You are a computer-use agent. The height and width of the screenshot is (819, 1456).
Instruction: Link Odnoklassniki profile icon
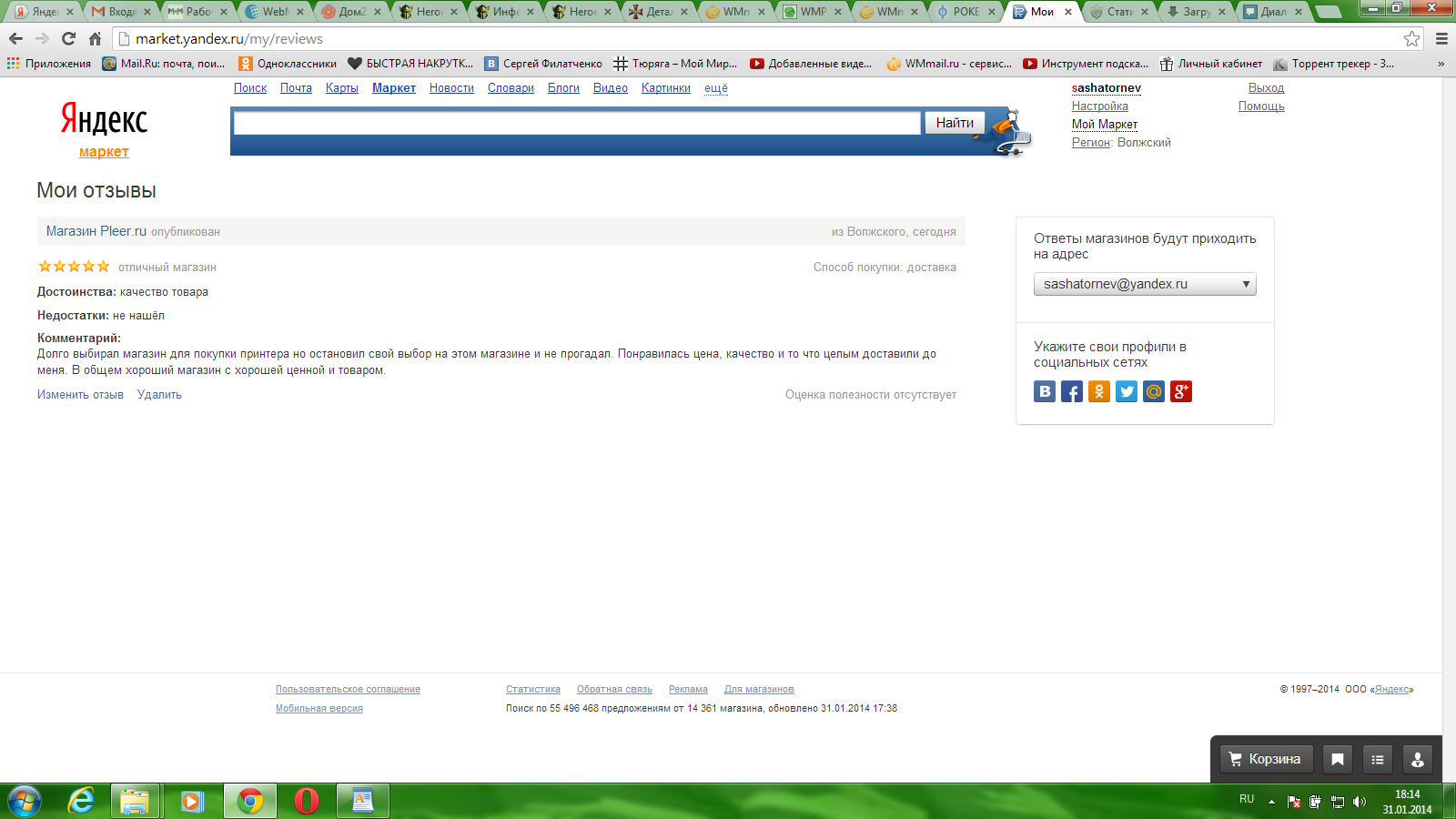point(1099,391)
